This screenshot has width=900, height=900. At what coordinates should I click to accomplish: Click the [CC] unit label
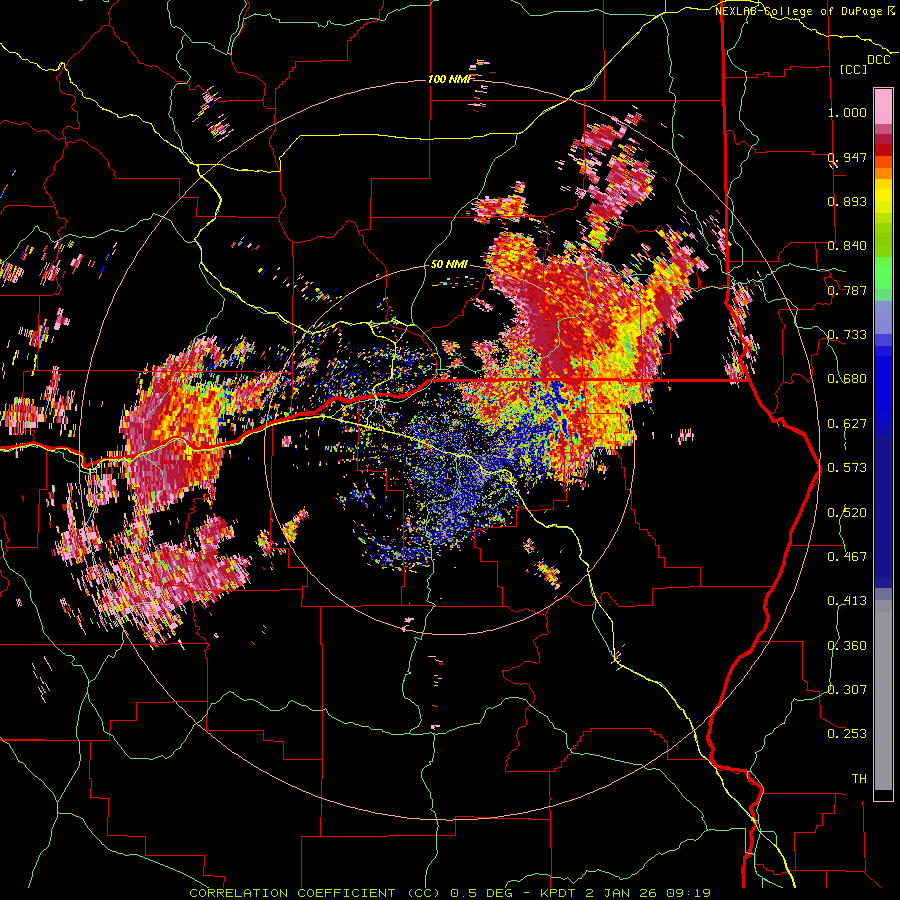[x=854, y=69]
